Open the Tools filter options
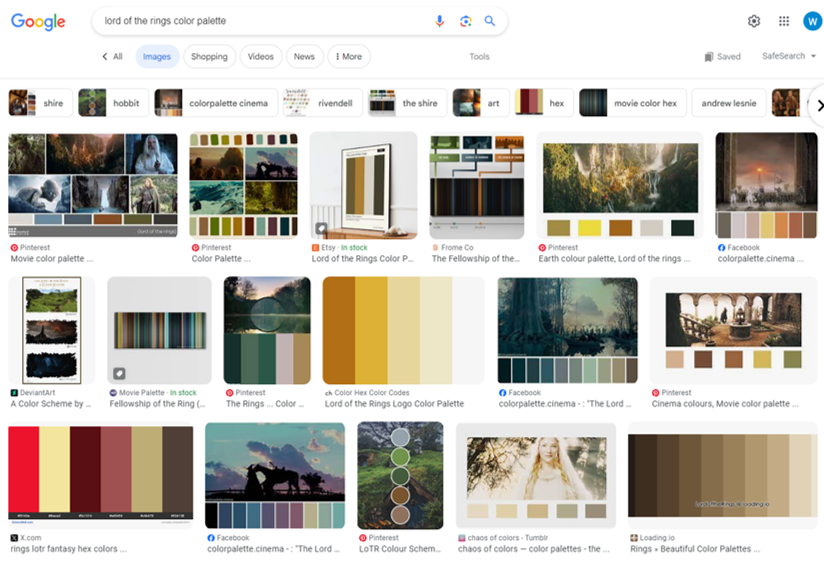The image size is (824, 565). (479, 57)
